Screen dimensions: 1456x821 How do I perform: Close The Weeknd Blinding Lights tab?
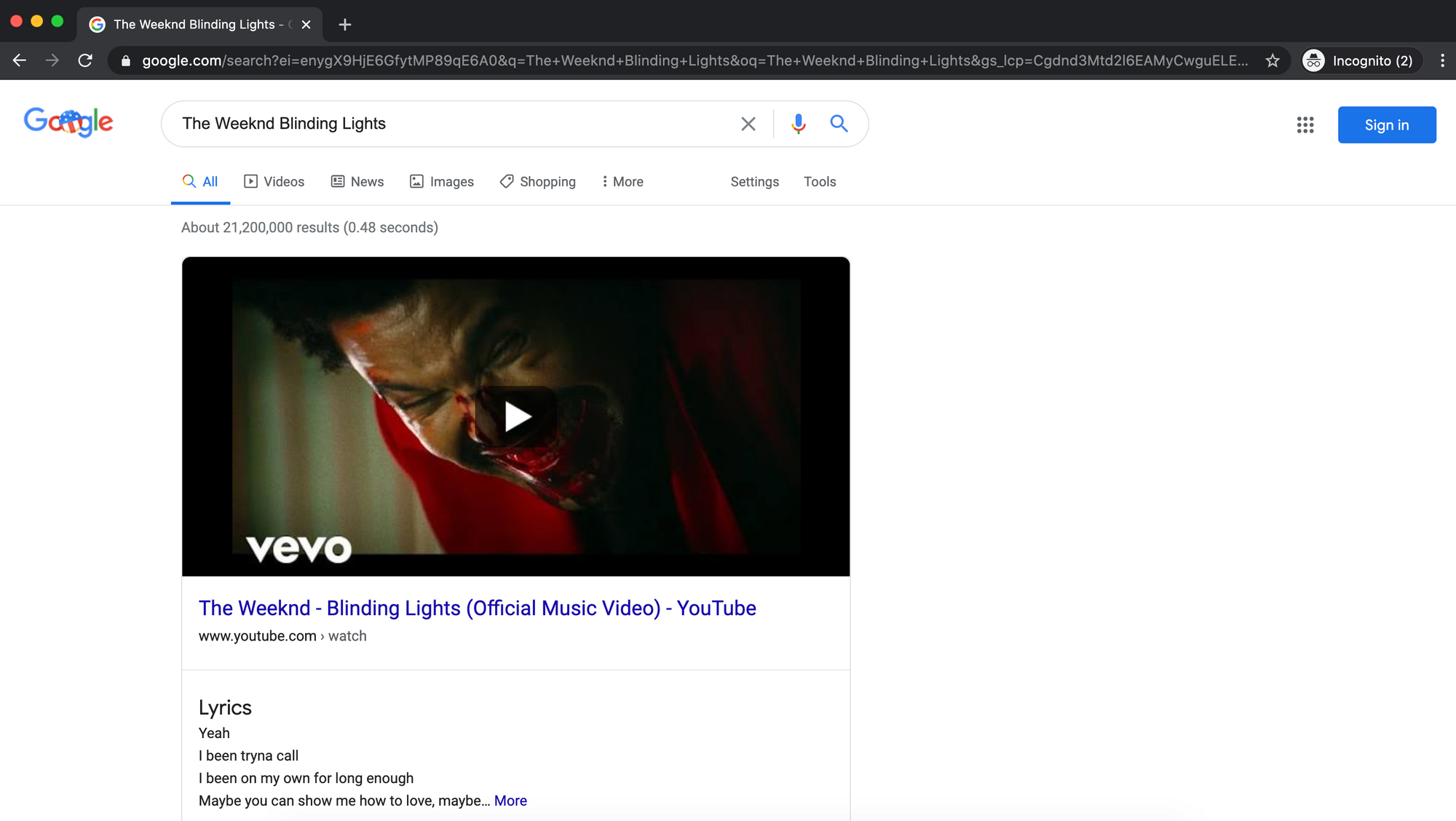pos(306,25)
